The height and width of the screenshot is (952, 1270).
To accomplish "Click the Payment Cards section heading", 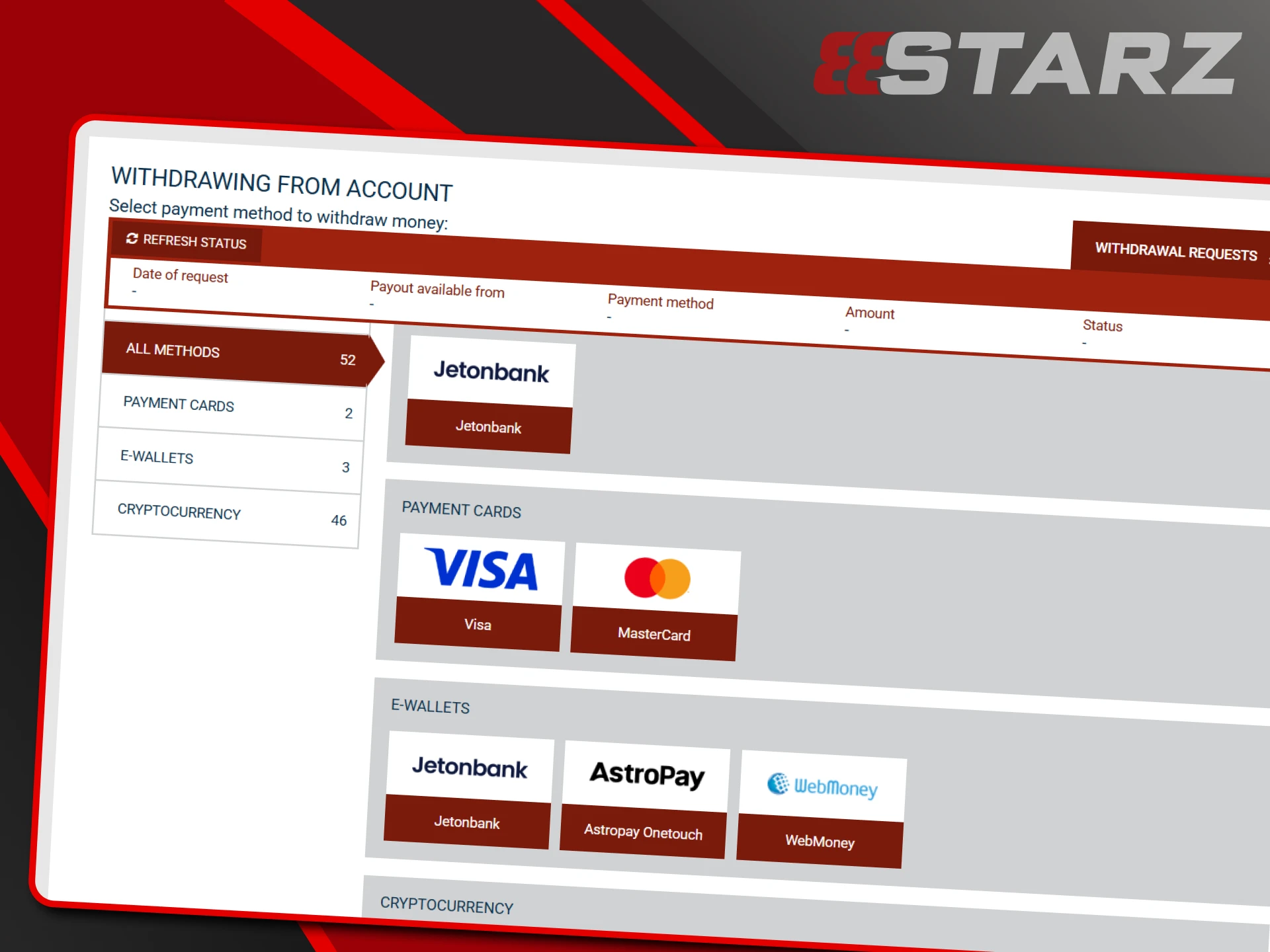I will point(462,510).
